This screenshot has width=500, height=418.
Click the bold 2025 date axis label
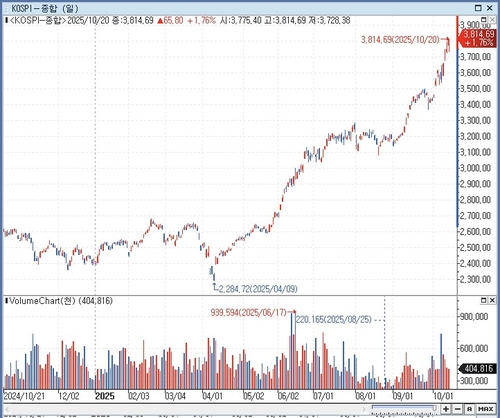tap(105, 396)
